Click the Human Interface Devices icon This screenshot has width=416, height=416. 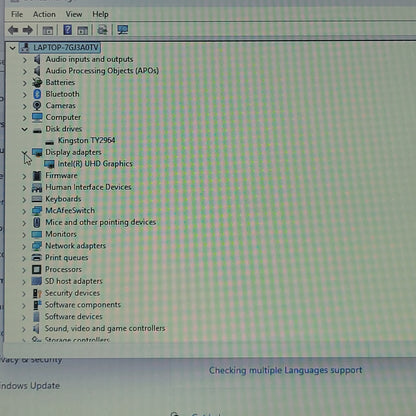[37, 187]
